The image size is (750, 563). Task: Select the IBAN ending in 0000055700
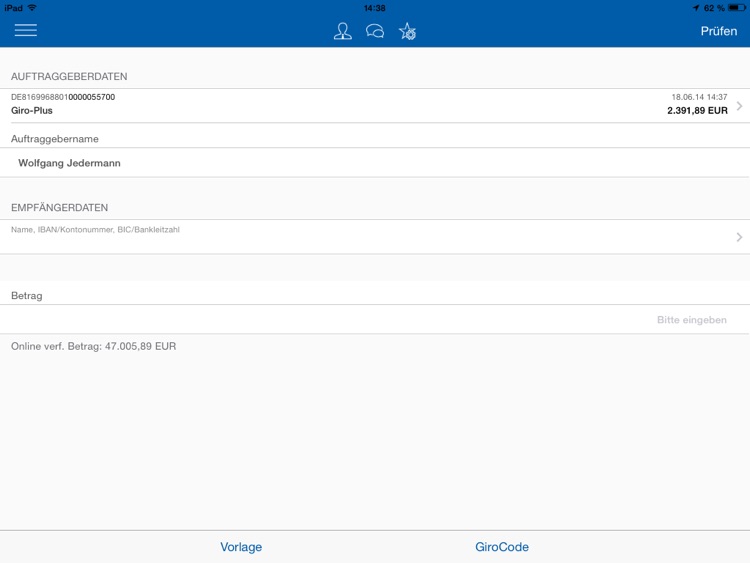coord(63,97)
